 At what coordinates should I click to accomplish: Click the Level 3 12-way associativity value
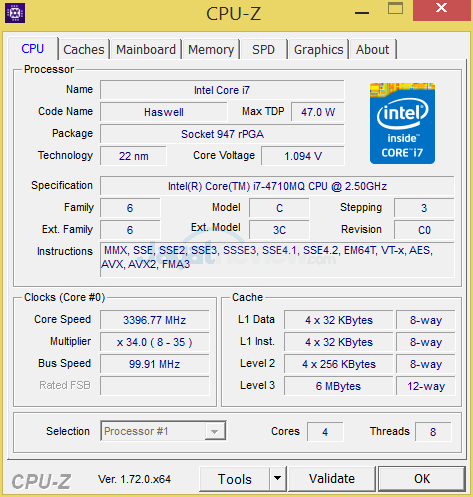point(426,386)
